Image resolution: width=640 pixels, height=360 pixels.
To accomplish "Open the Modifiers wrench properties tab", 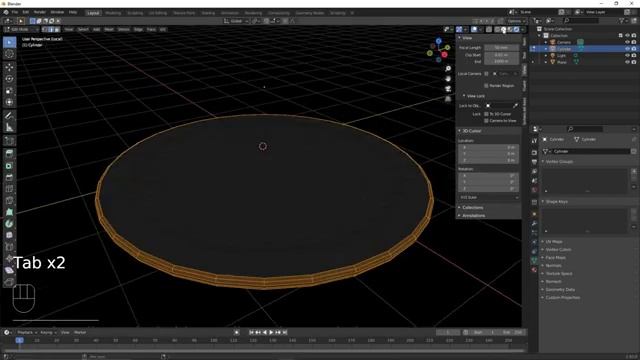I will pyautogui.click(x=534, y=223).
